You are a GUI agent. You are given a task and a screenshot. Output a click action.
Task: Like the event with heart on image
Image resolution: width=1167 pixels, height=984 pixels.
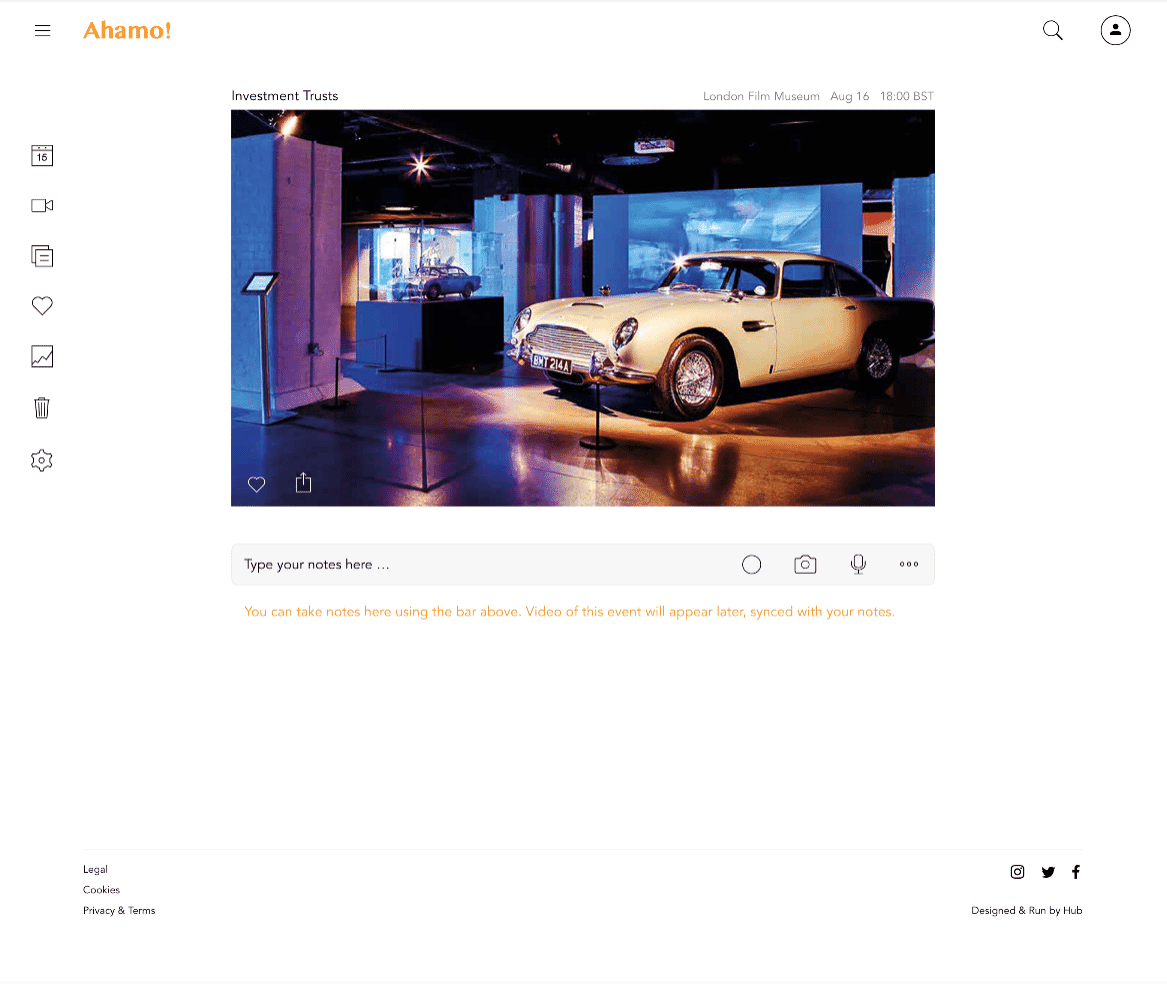coord(257,485)
